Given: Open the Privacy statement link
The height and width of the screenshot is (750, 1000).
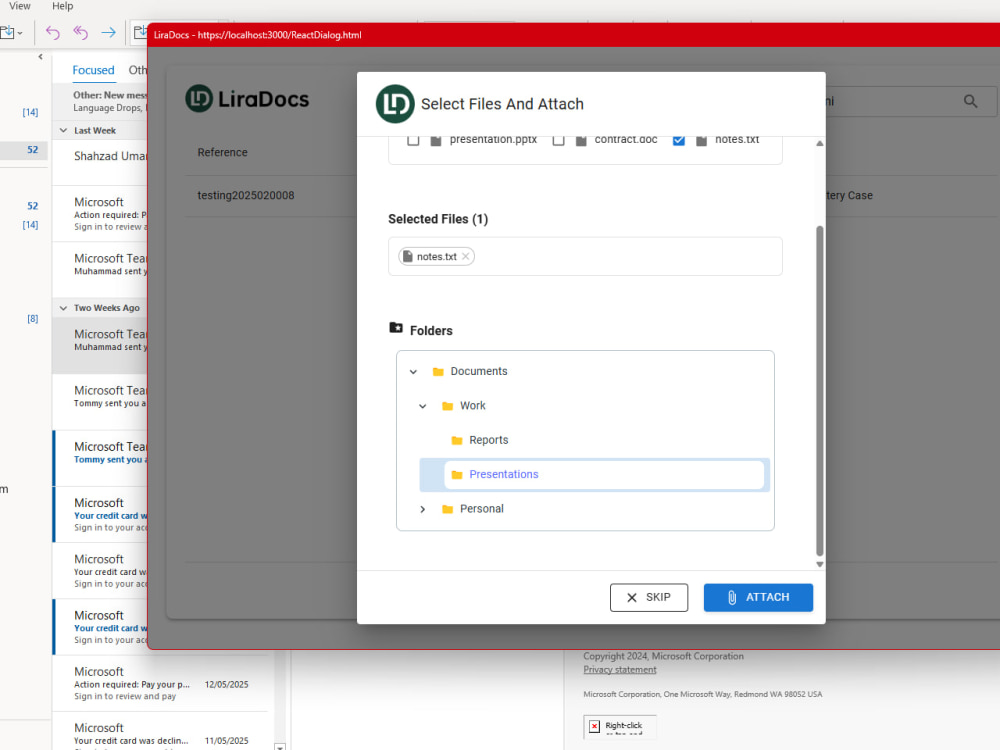Looking at the screenshot, I should point(619,670).
